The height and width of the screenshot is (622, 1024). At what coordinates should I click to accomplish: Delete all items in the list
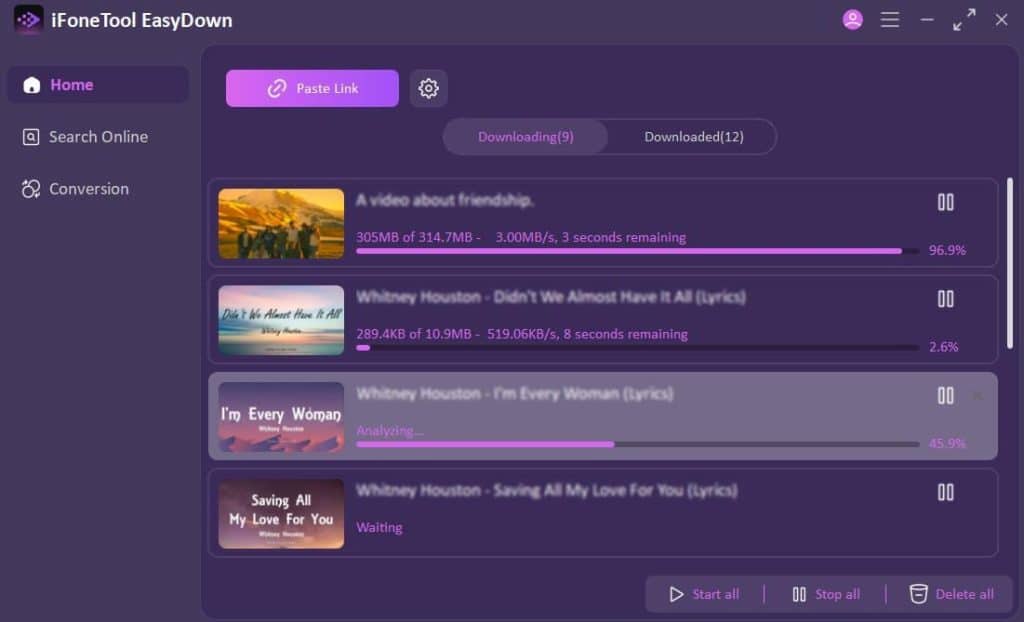[951, 594]
